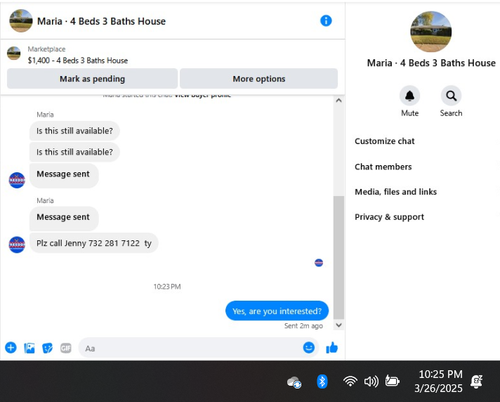Click sender avatar beside first Message sent
500x402 pixels.
tap(17, 180)
